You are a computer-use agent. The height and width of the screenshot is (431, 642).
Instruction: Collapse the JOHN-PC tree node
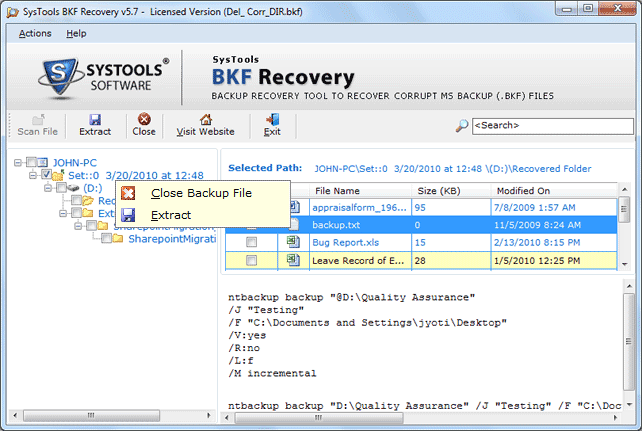[18, 162]
